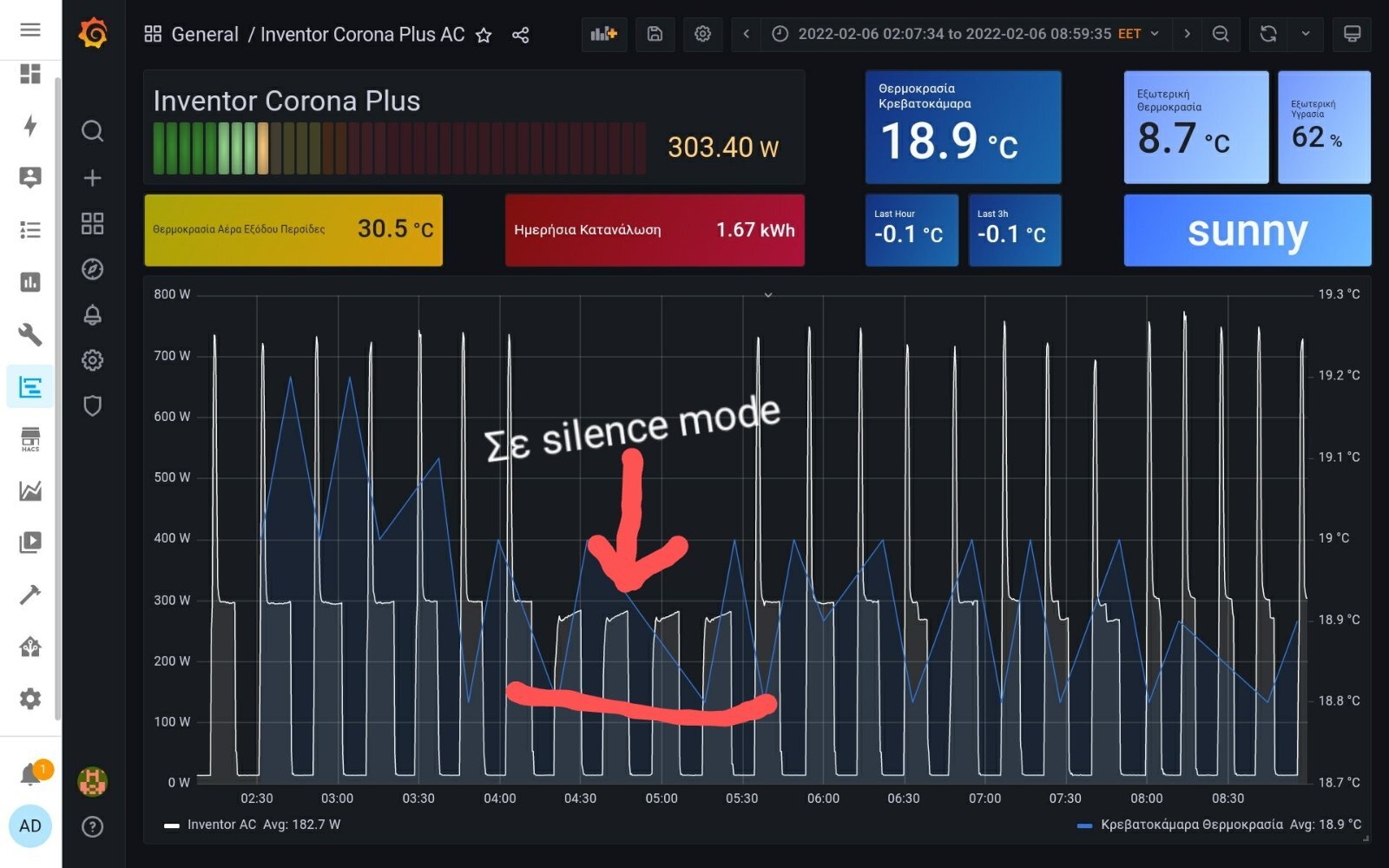This screenshot has height=868, width=1389.
Task: Open the line chart sidebar item
Action: pyautogui.click(x=30, y=490)
